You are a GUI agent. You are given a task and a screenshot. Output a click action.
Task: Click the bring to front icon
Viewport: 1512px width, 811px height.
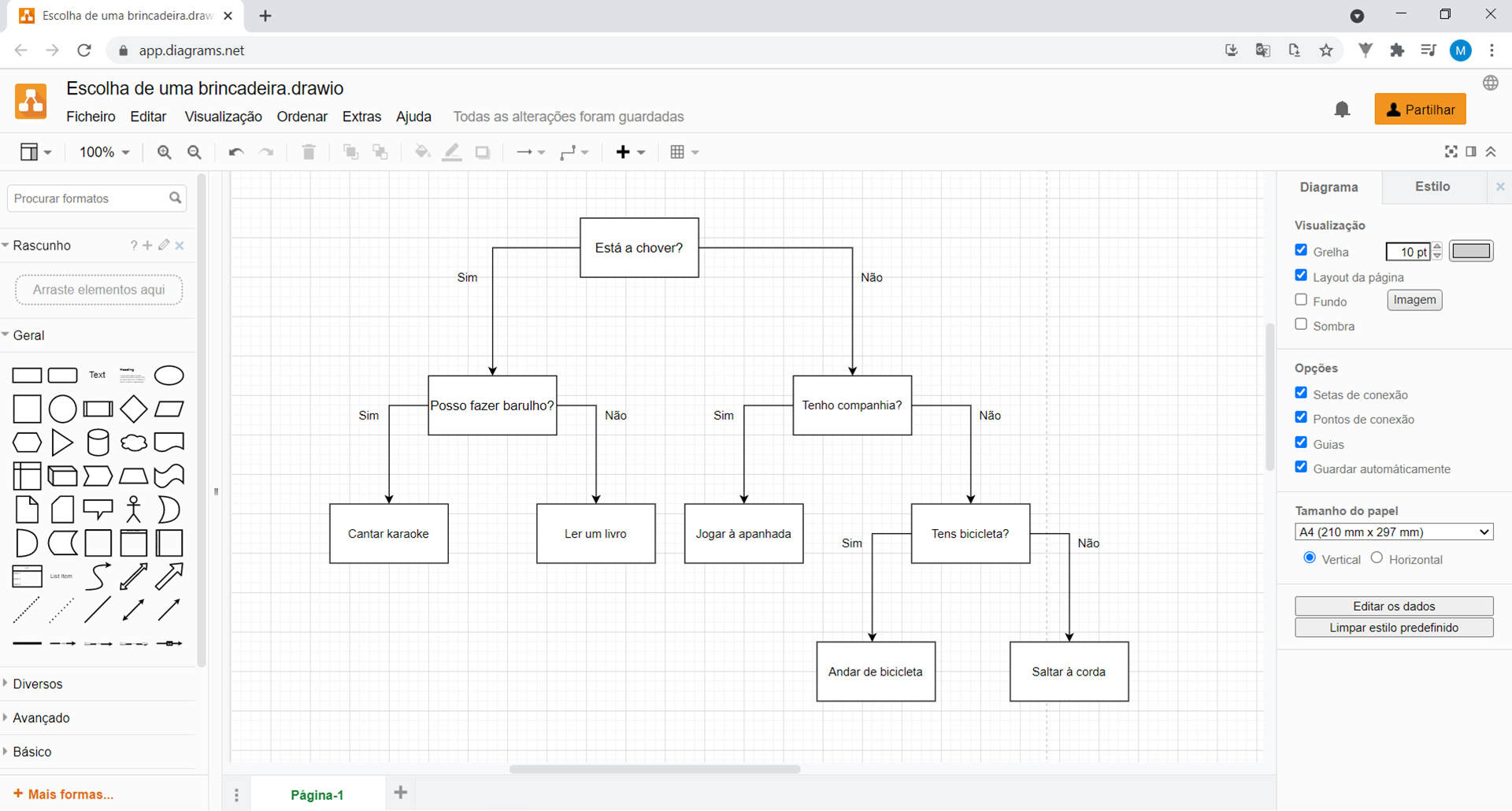pyautogui.click(x=351, y=152)
